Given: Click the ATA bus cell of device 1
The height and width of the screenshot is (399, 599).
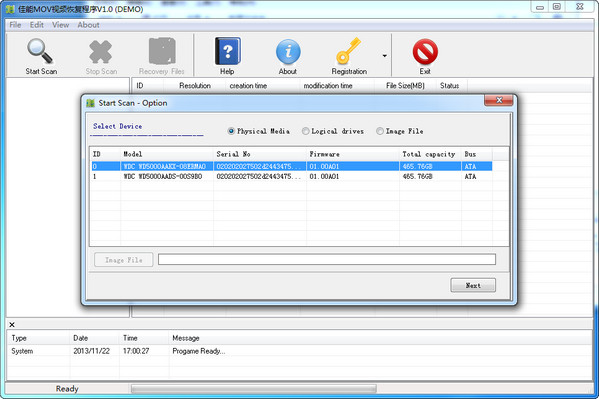Looking at the screenshot, I should (470, 176).
